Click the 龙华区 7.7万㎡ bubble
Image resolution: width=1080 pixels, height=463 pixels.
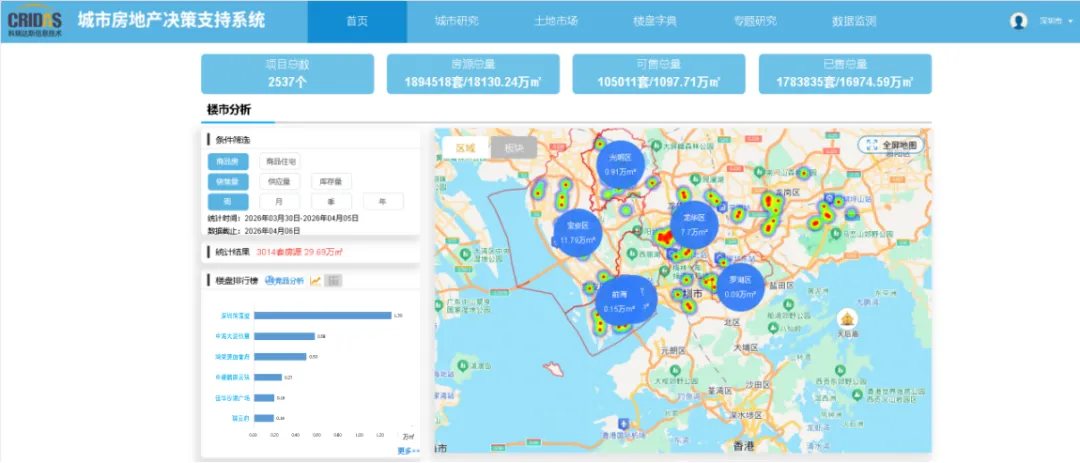(x=694, y=225)
